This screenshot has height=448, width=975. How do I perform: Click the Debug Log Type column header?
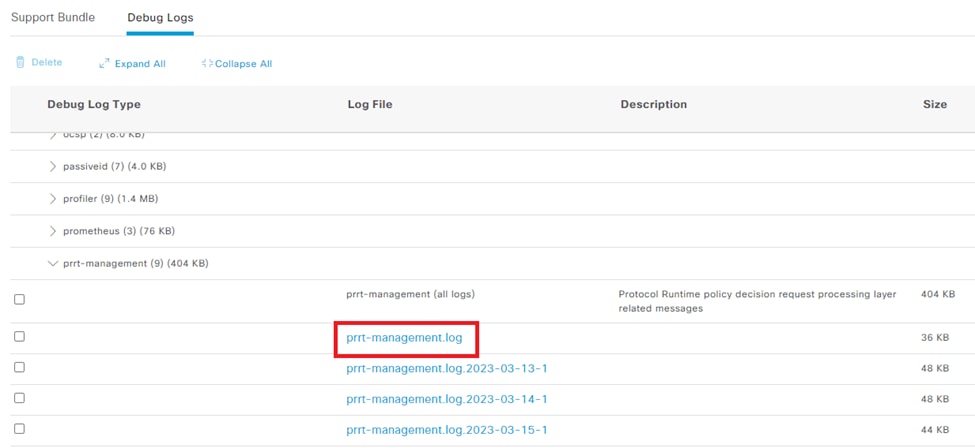[x=94, y=105]
